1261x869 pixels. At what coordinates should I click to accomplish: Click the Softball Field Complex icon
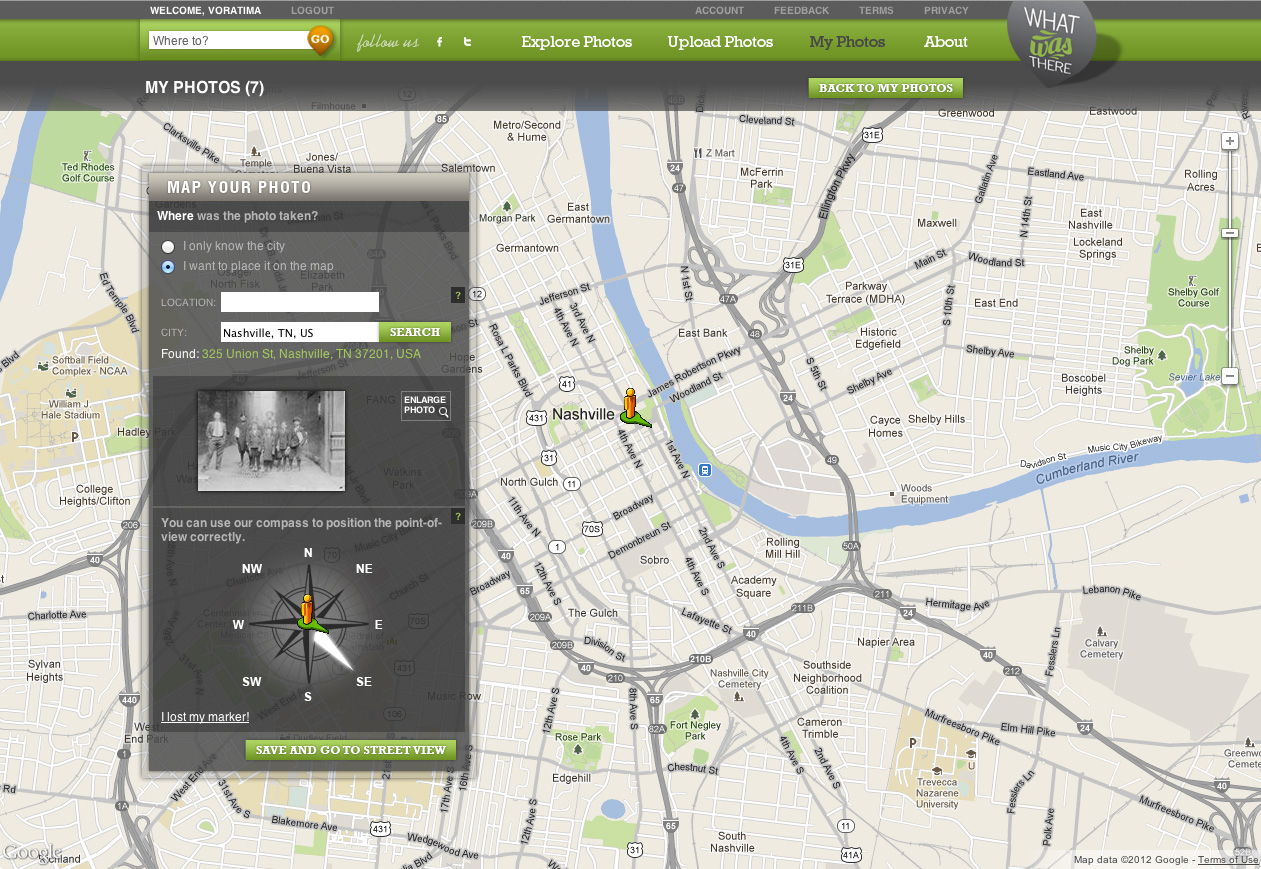[42, 367]
